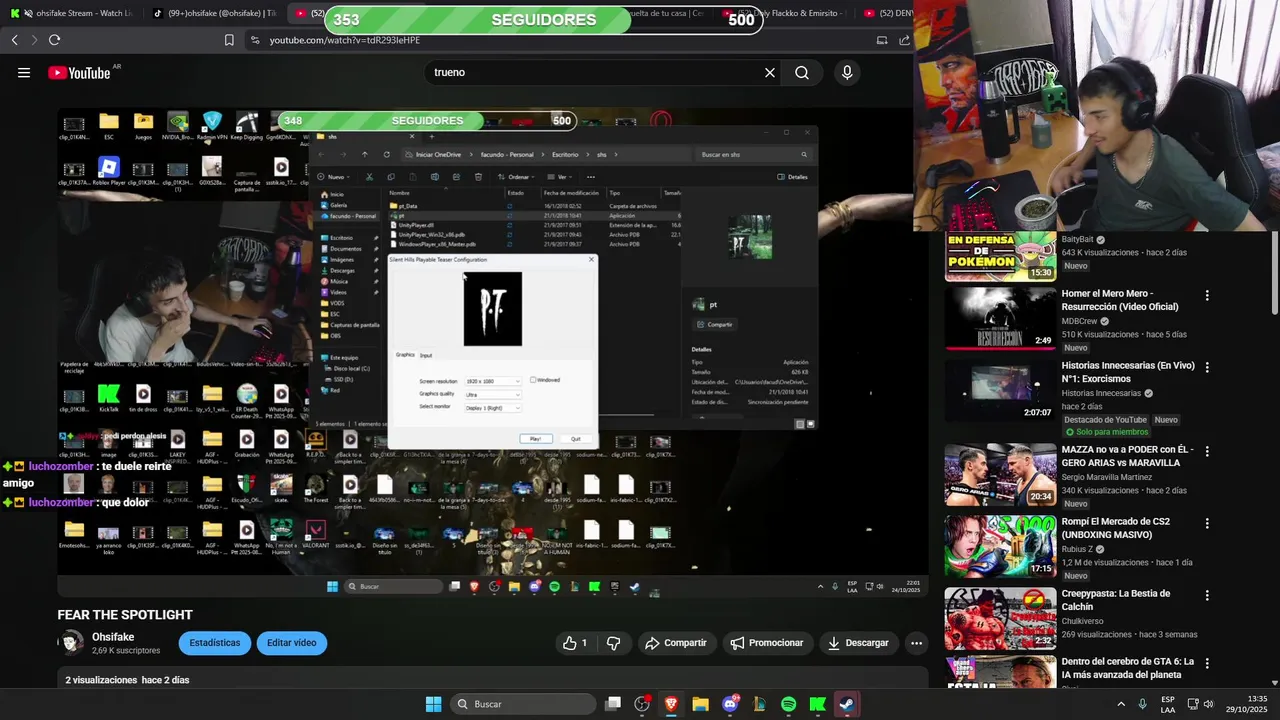The height and width of the screenshot is (720, 1280).
Task: Open options for Rompí El Mercado de CS2
Action: pyautogui.click(x=1207, y=523)
